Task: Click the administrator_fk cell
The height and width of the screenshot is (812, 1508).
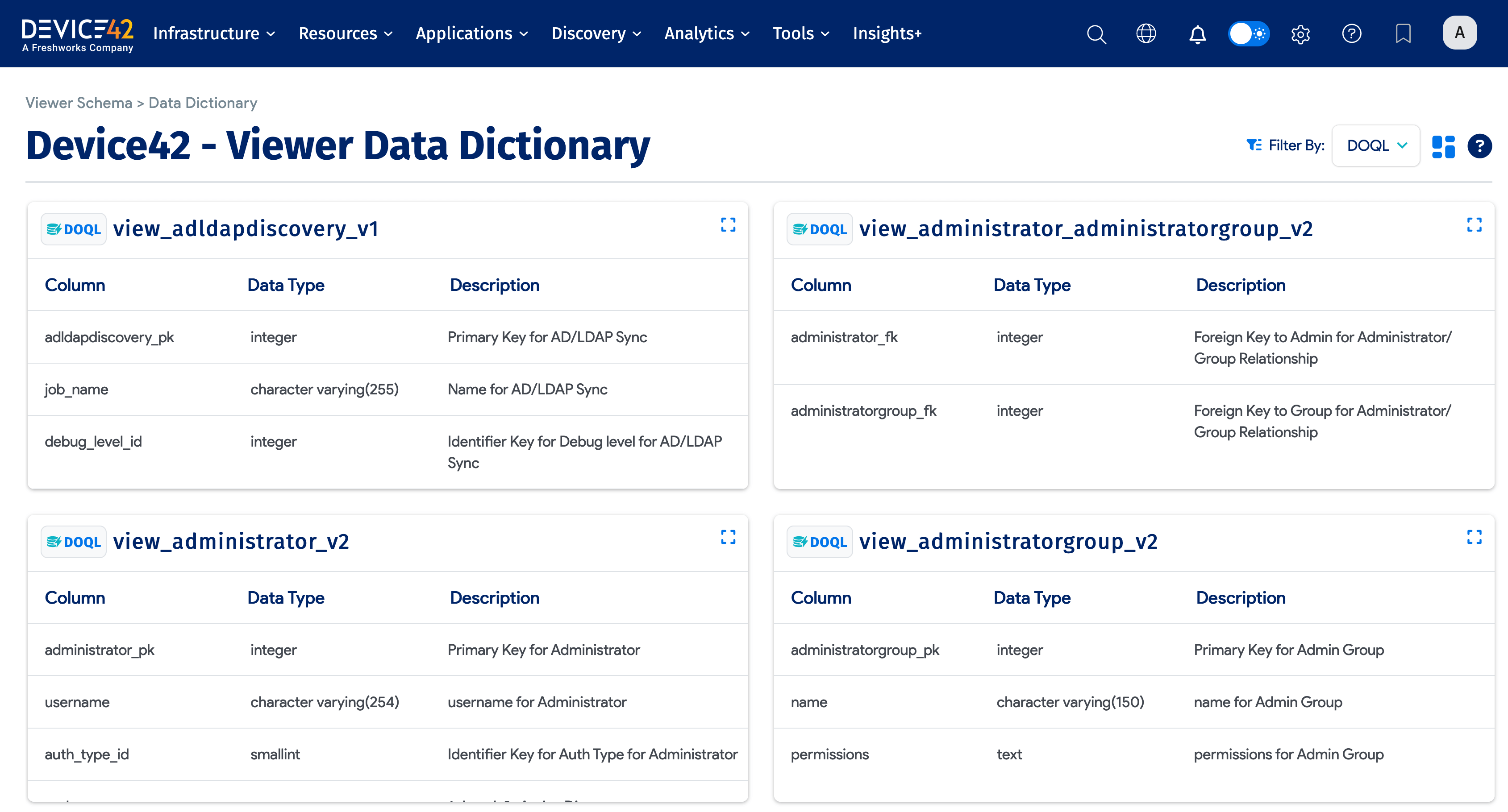Action: (x=844, y=337)
